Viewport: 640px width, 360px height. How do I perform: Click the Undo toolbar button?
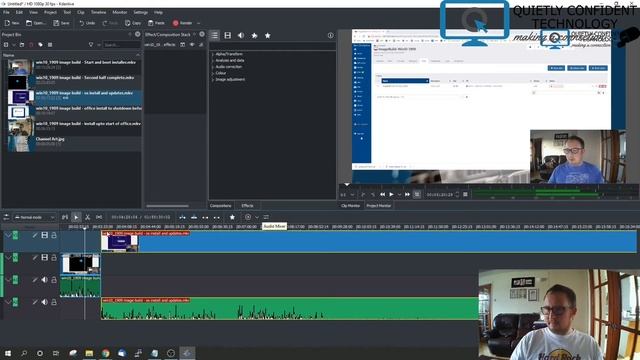[x=87, y=23]
